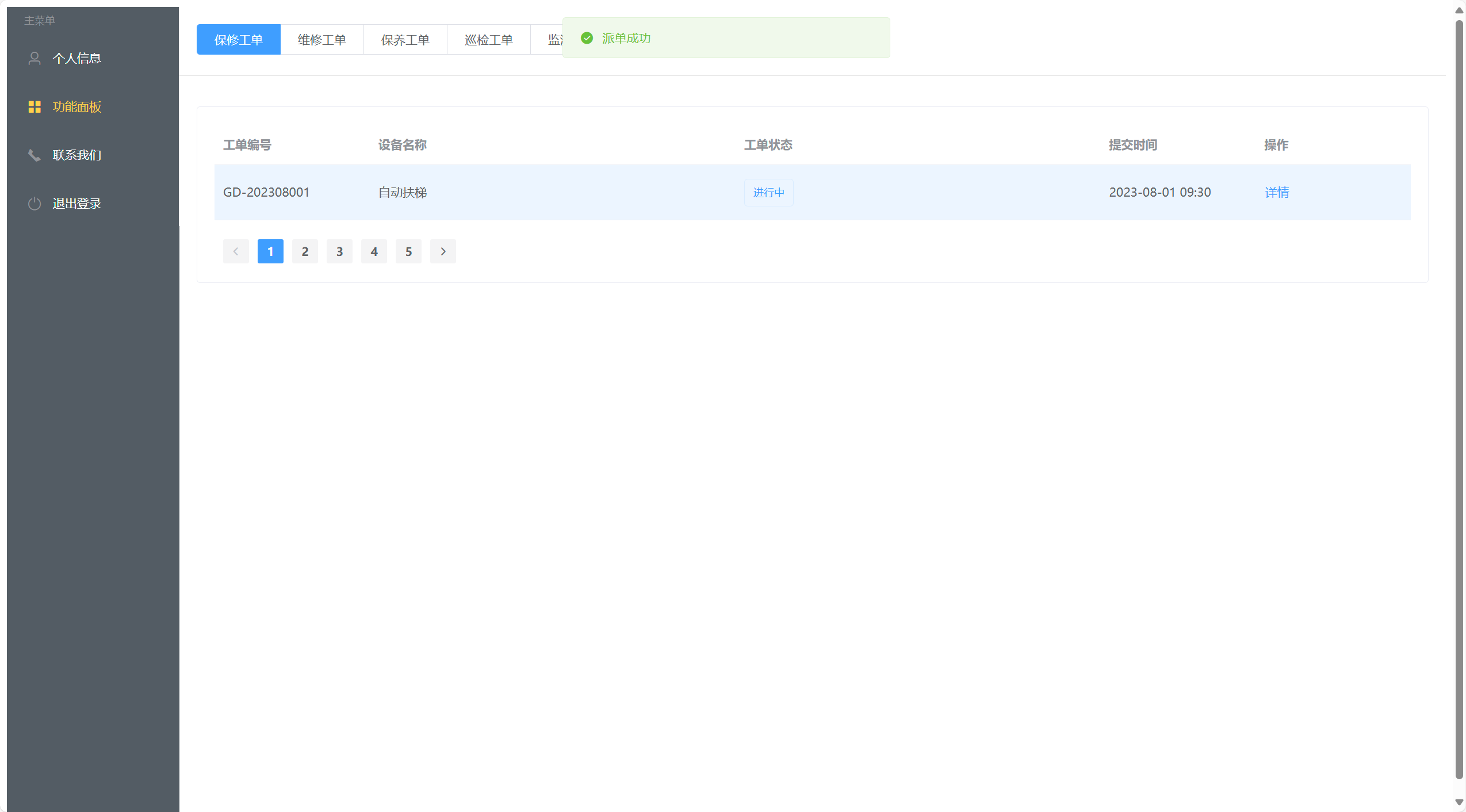Click the previous page arrow
Image resolution: width=1466 pixels, height=812 pixels.
point(236,251)
